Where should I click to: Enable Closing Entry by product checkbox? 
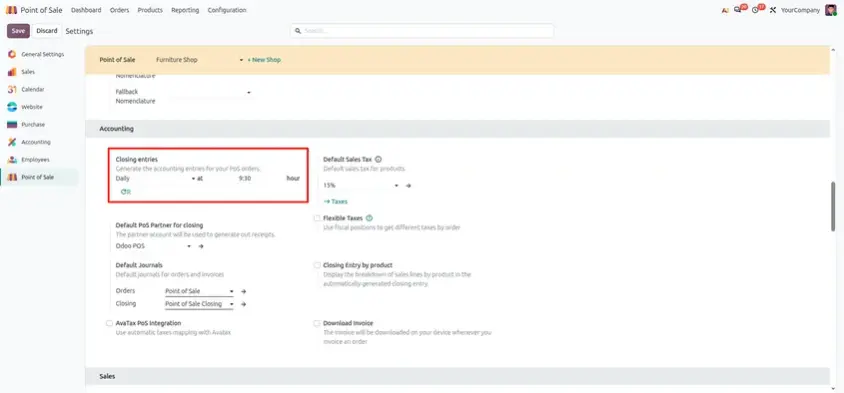pyautogui.click(x=316, y=265)
